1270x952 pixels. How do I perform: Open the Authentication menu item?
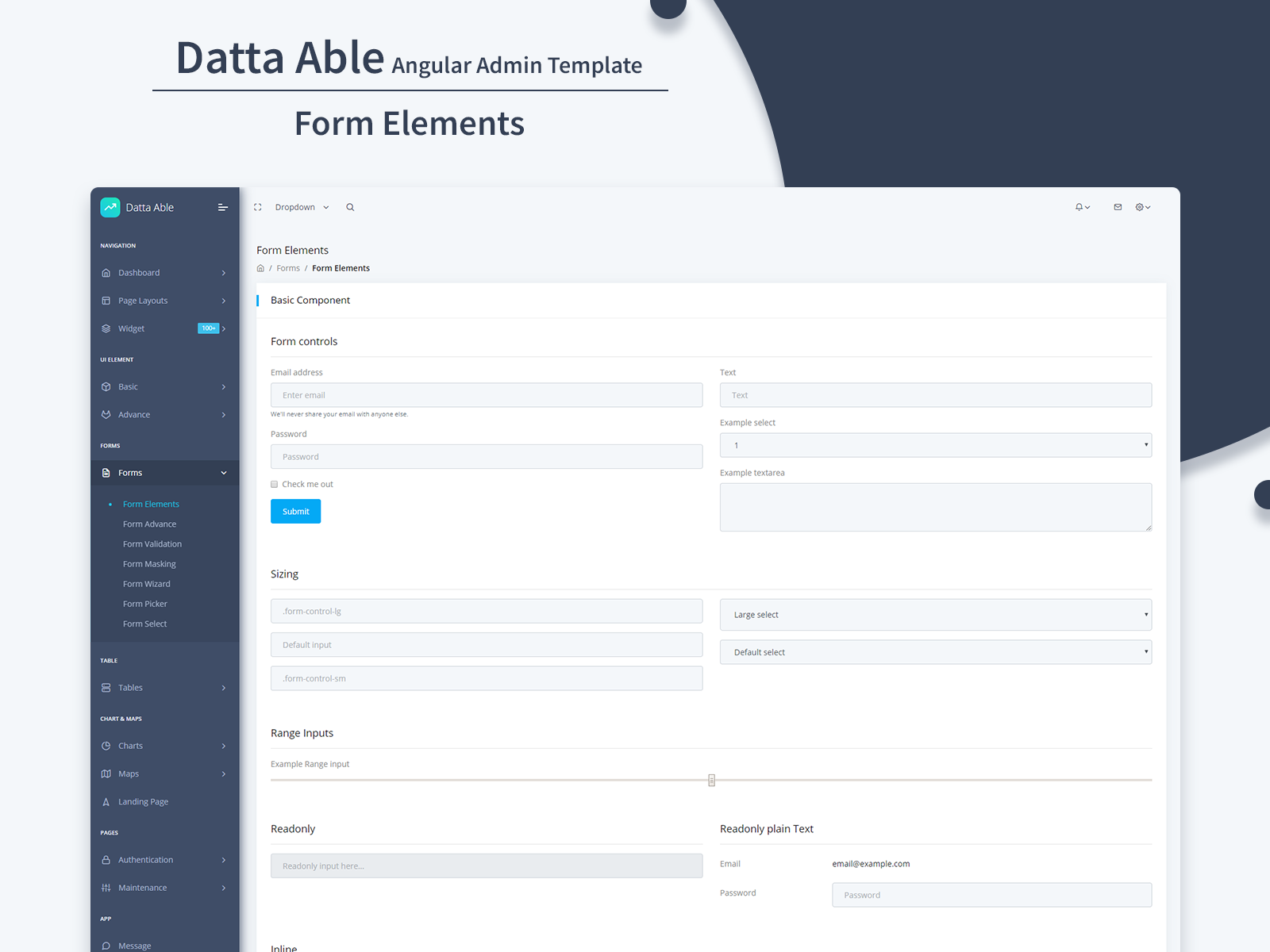click(x=145, y=859)
